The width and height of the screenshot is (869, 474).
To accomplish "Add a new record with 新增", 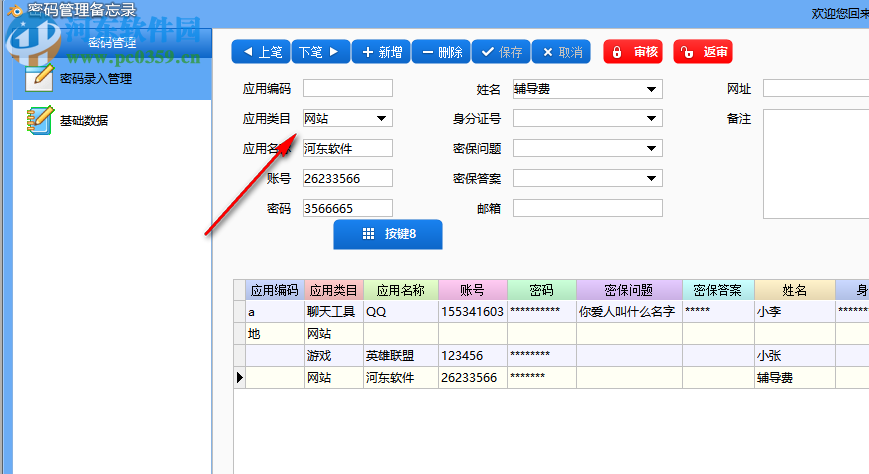I will pyautogui.click(x=381, y=52).
